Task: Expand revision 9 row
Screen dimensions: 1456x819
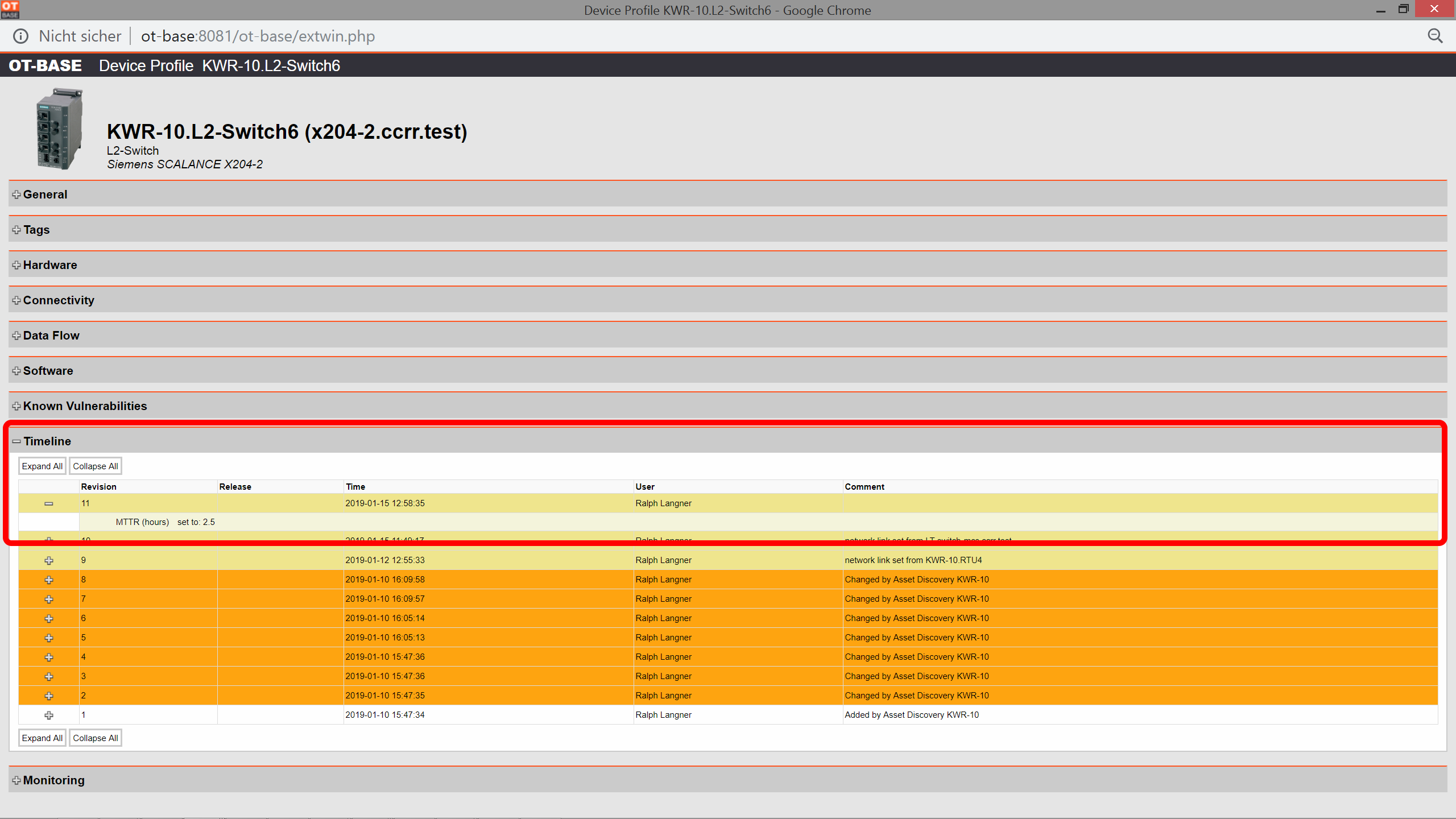Action: (x=49, y=560)
